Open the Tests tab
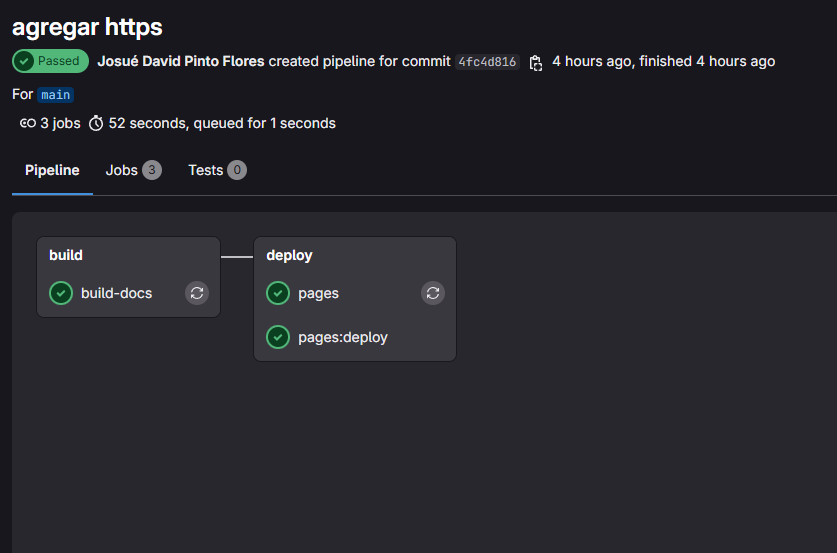 click(x=217, y=170)
